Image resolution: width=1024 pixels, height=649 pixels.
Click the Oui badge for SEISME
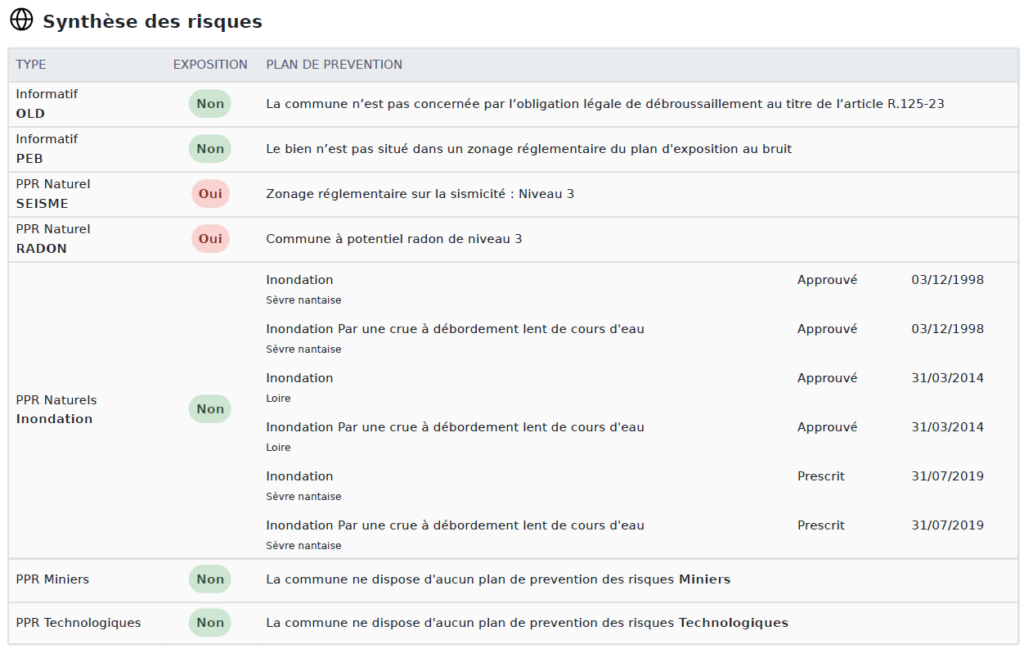pyautogui.click(x=210, y=194)
